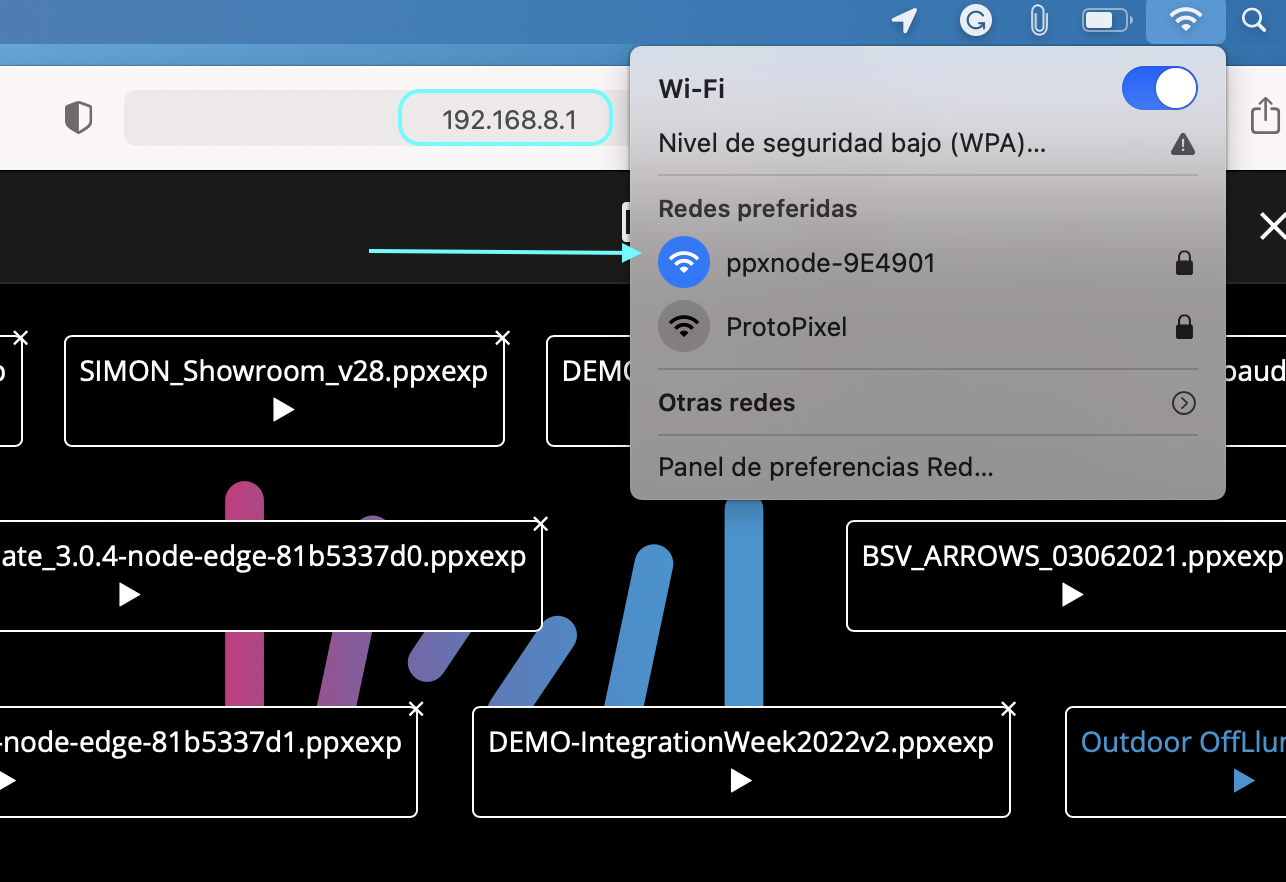This screenshot has height=882, width=1286.
Task: Click the privacy shield icon in the browser
Action: point(78,116)
